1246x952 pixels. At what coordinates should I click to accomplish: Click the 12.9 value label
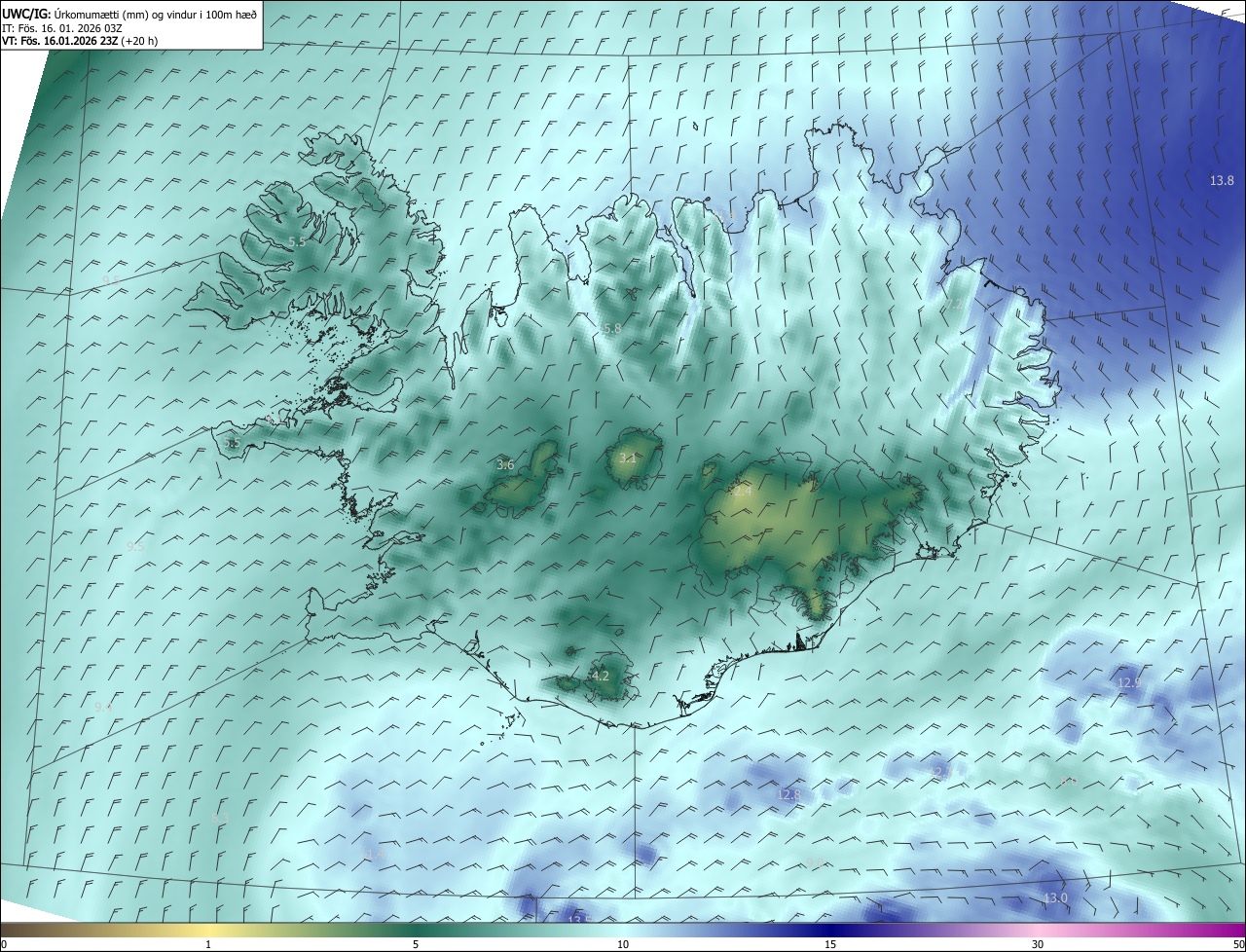coord(1129,682)
